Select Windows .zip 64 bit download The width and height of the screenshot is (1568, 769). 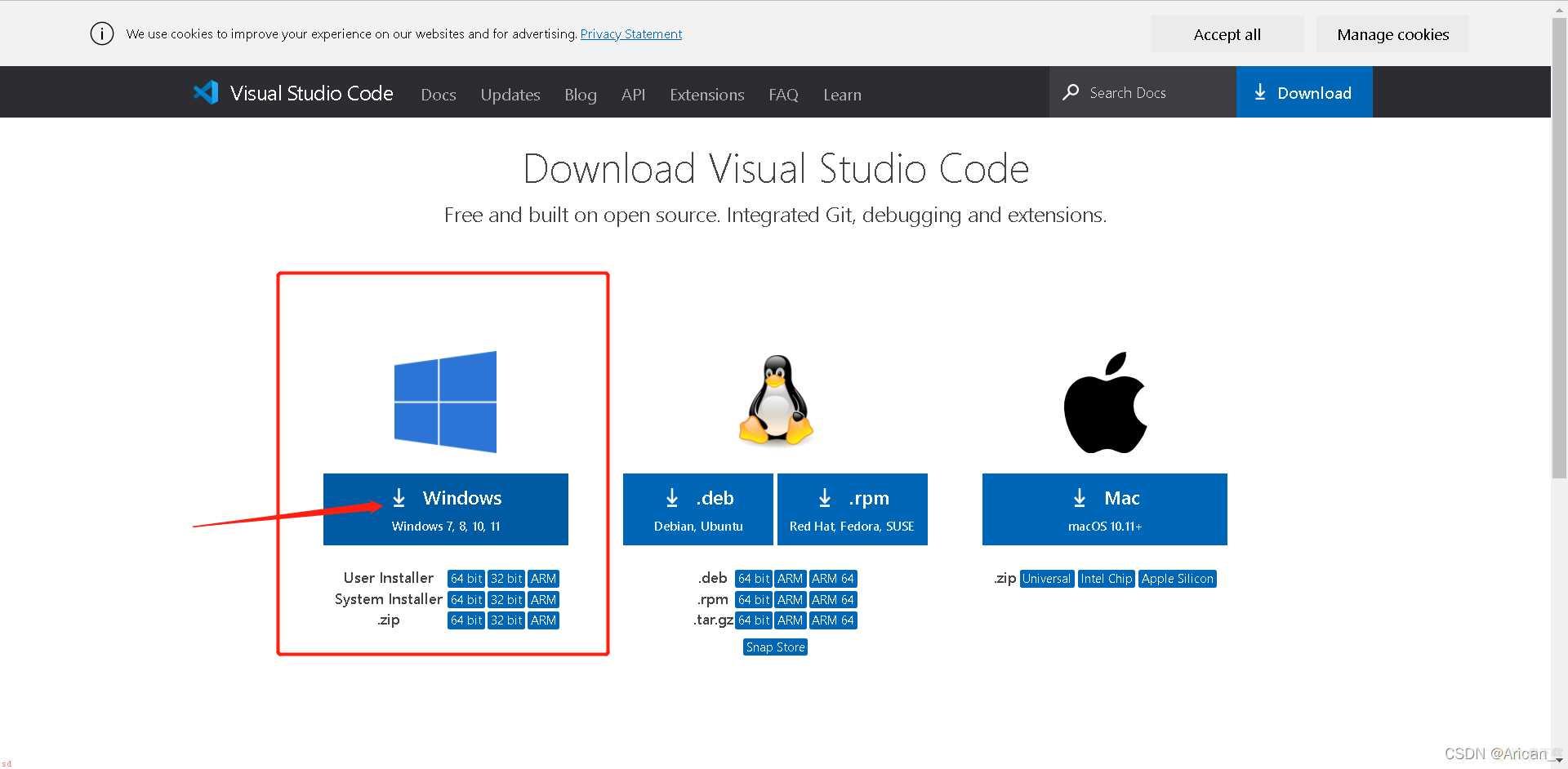(x=466, y=620)
